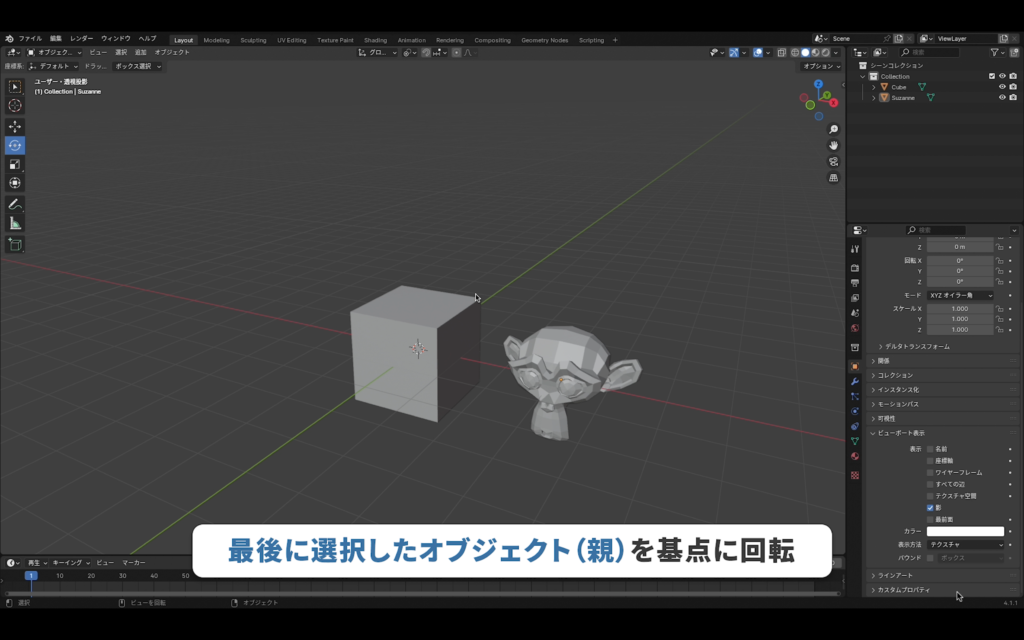Screen dimensions: 1024x640
Task: Switch to rendered viewport shading
Action: 825,53
